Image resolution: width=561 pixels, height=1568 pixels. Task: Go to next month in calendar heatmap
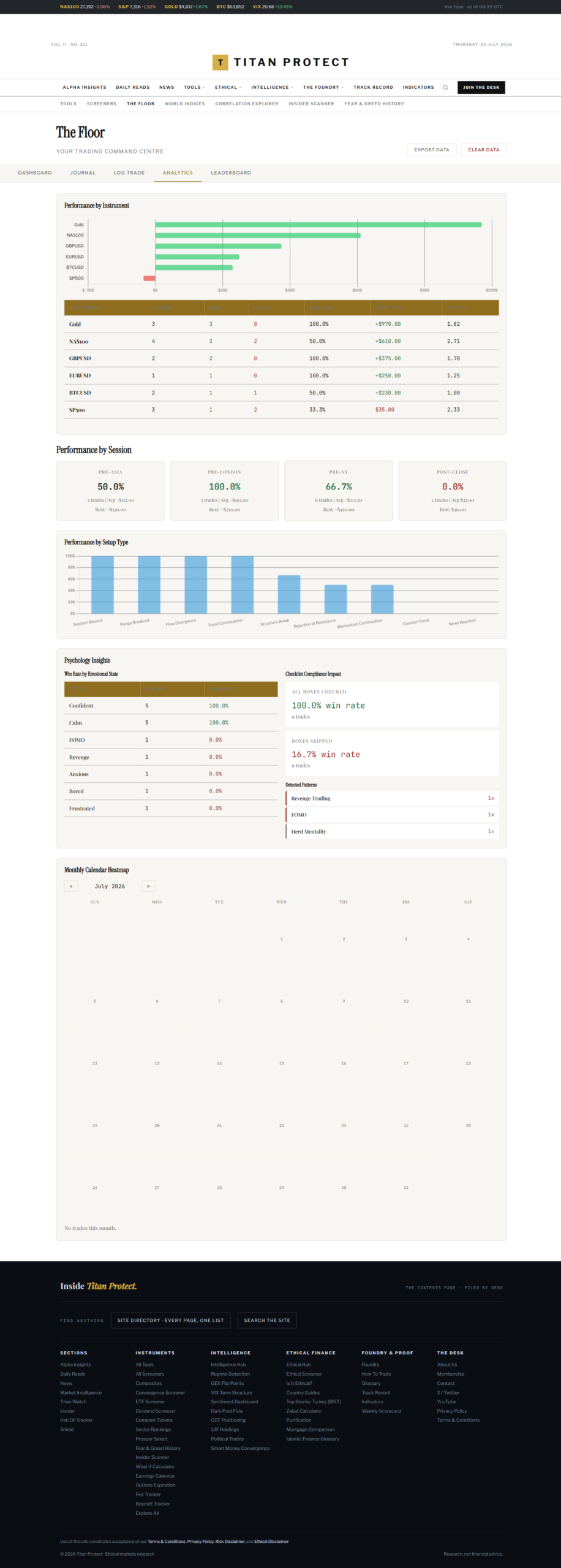pyautogui.click(x=148, y=886)
